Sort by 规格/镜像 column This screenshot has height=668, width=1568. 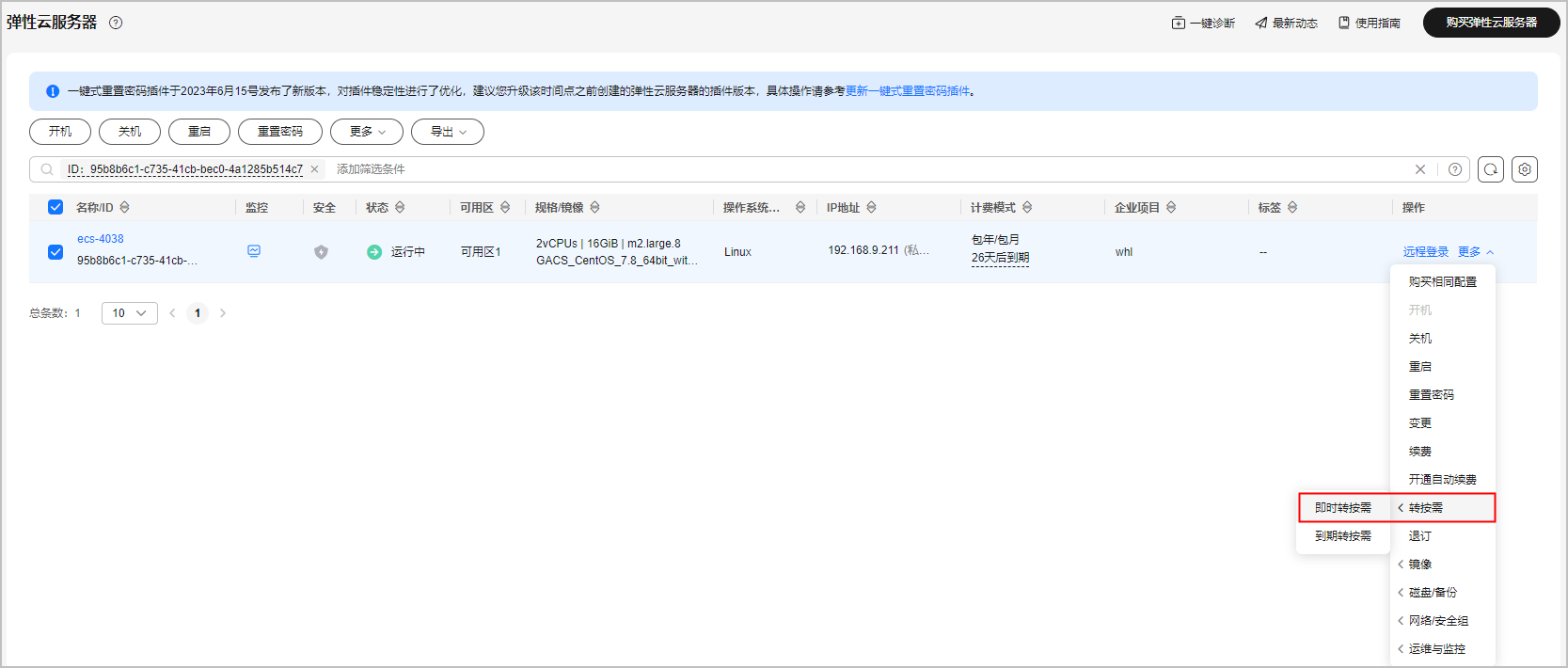594,207
